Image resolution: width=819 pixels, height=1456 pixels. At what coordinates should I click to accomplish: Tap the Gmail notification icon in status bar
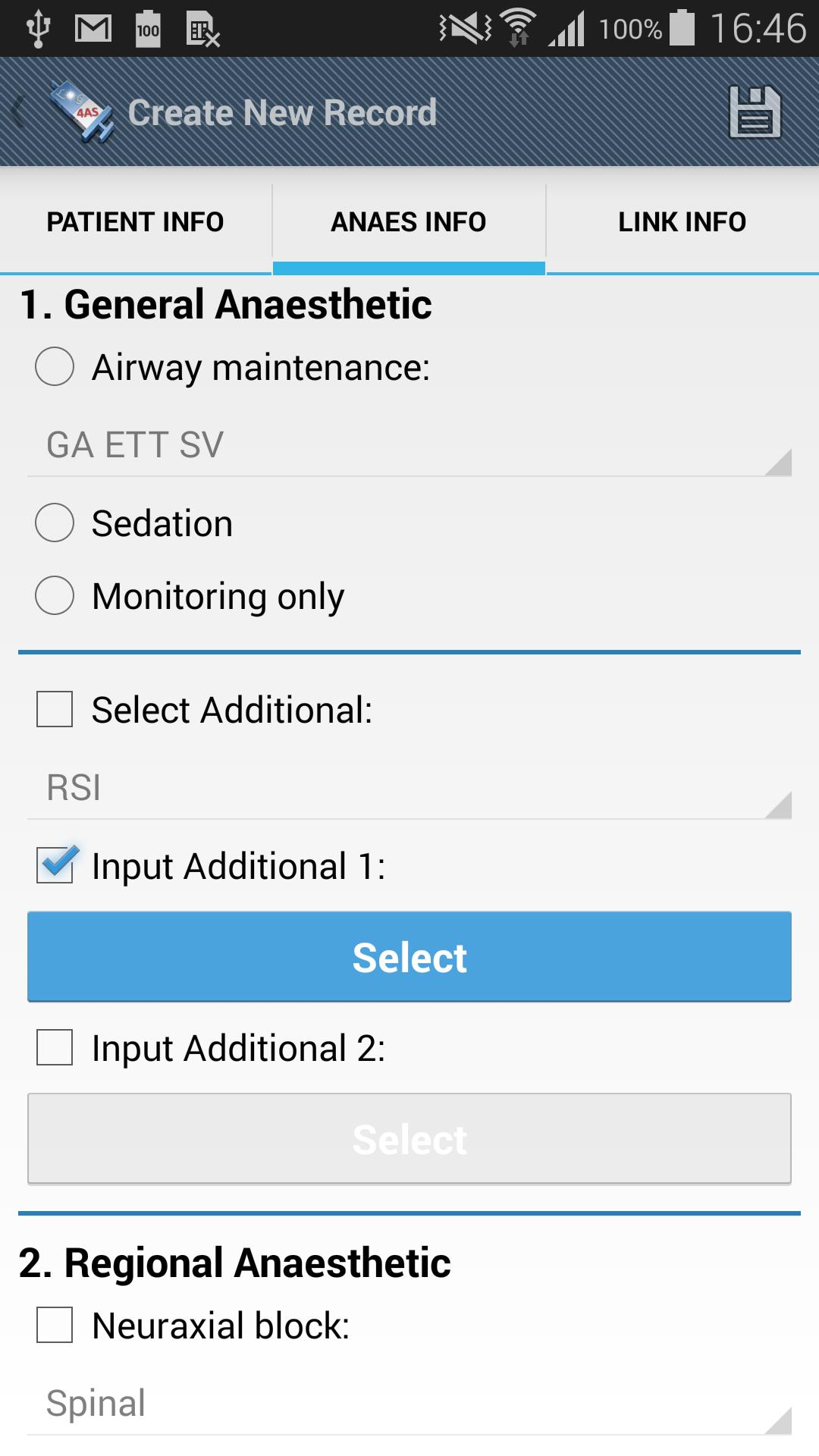click(x=93, y=29)
